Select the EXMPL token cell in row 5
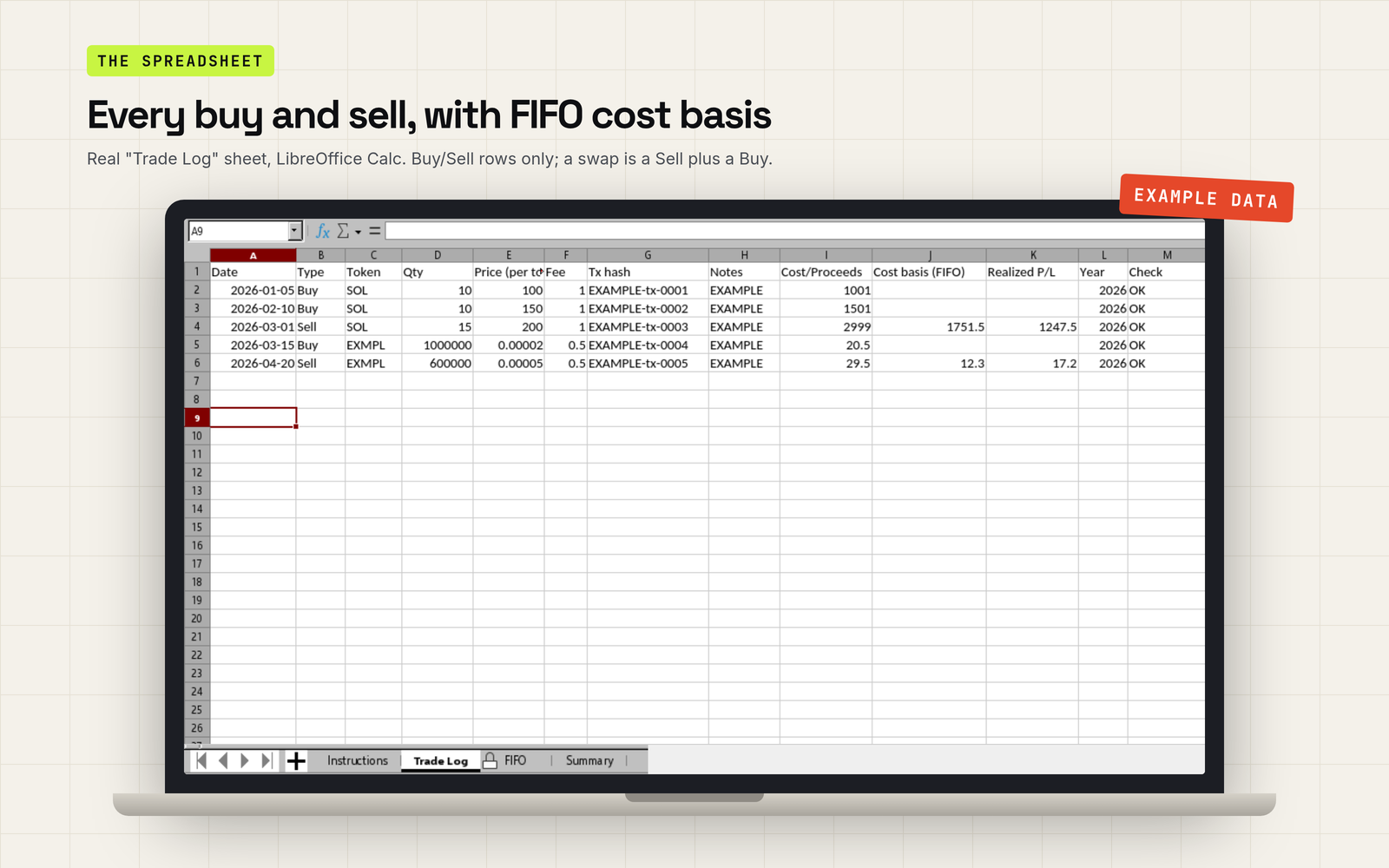Screen dimensions: 1389x868 click(x=373, y=345)
